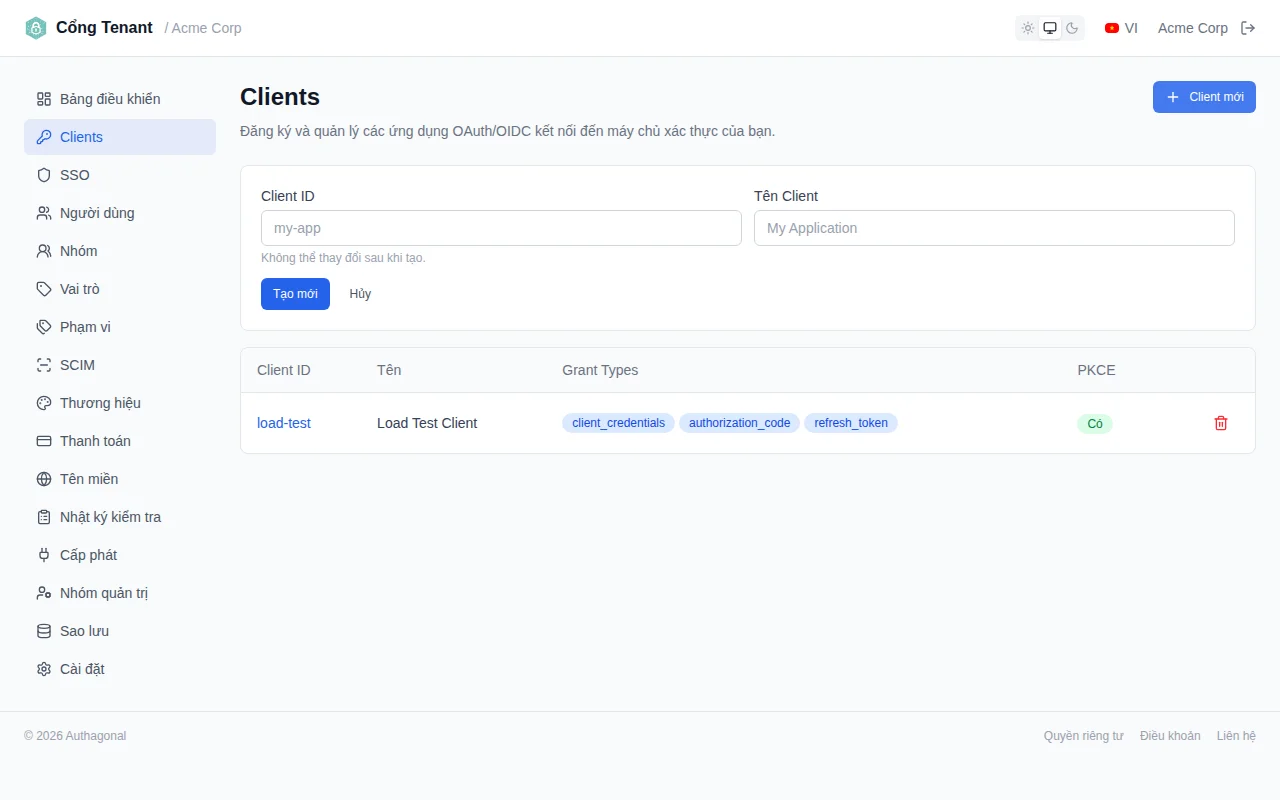The image size is (1280, 800).
Task: Click the Authagonal hexagon logo icon
Action: (36, 28)
